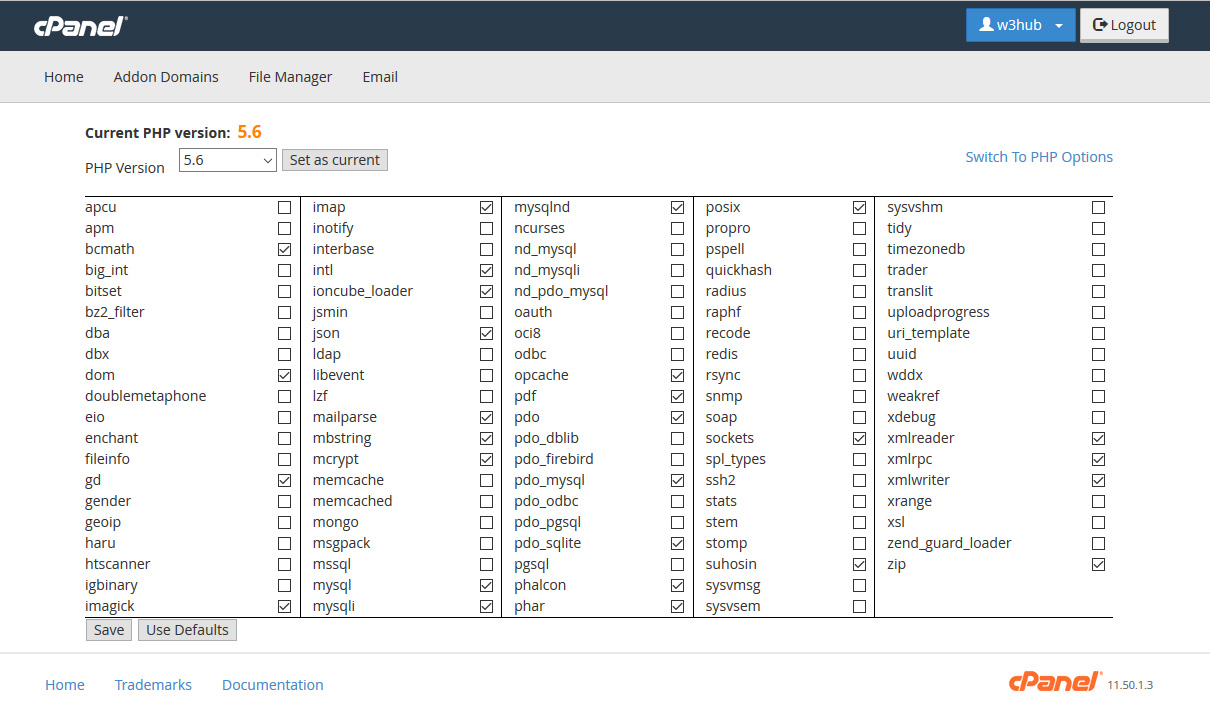1210x712 pixels.
Task: Uncheck the bcmath extension
Action: coord(285,249)
